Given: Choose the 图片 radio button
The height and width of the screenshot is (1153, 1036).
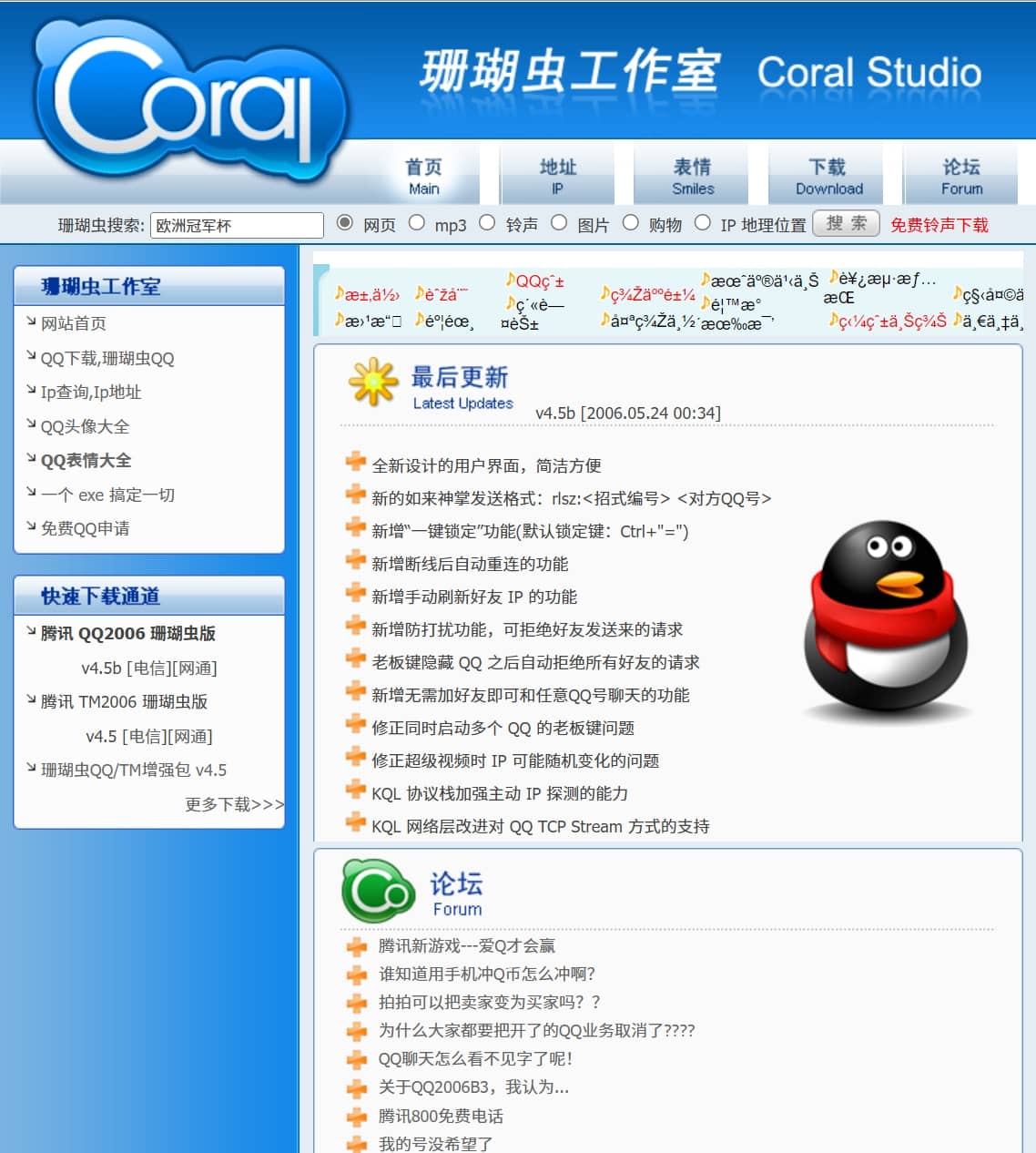Looking at the screenshot, I should [x=560, y=223].
